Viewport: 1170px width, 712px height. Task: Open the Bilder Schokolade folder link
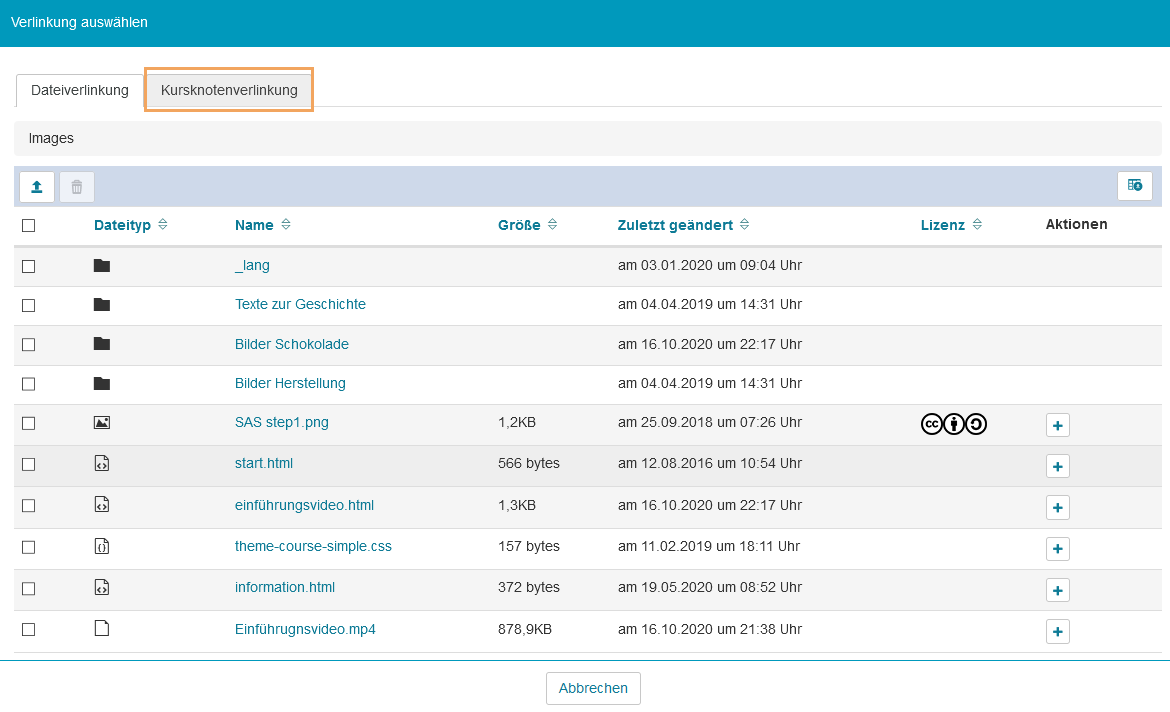[291, 344]
